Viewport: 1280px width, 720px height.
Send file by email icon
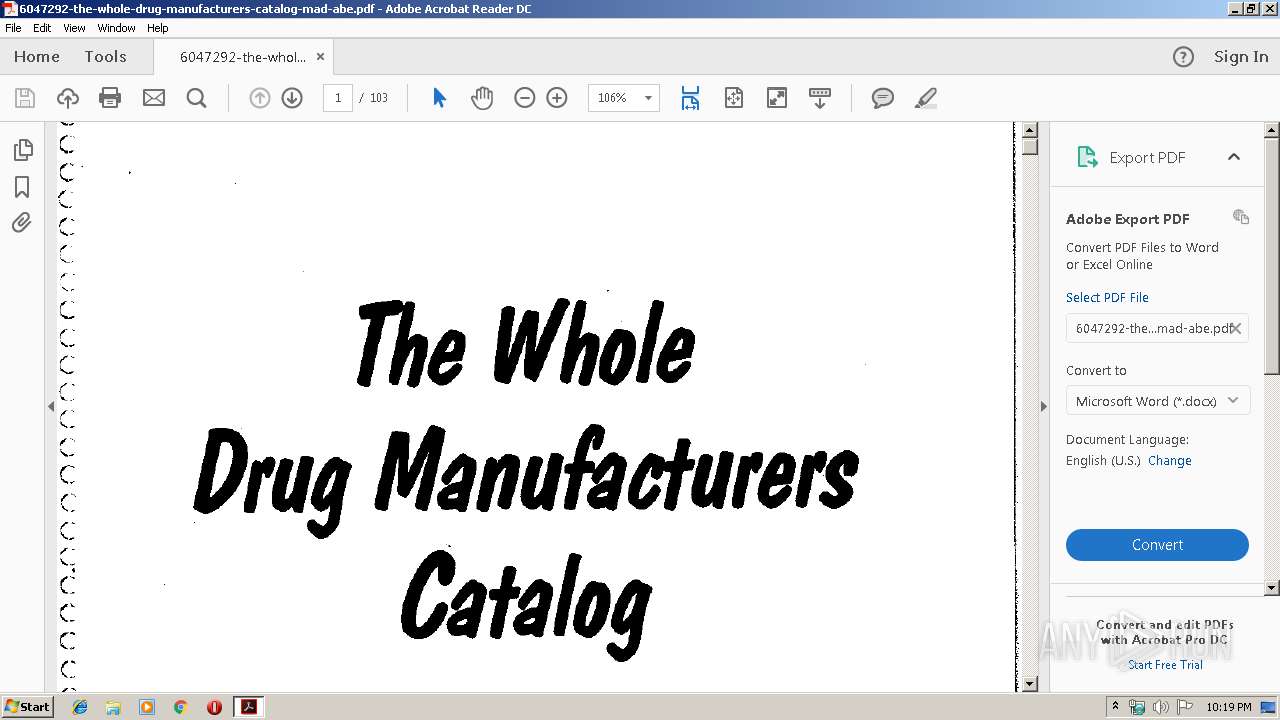click(154, 98)
